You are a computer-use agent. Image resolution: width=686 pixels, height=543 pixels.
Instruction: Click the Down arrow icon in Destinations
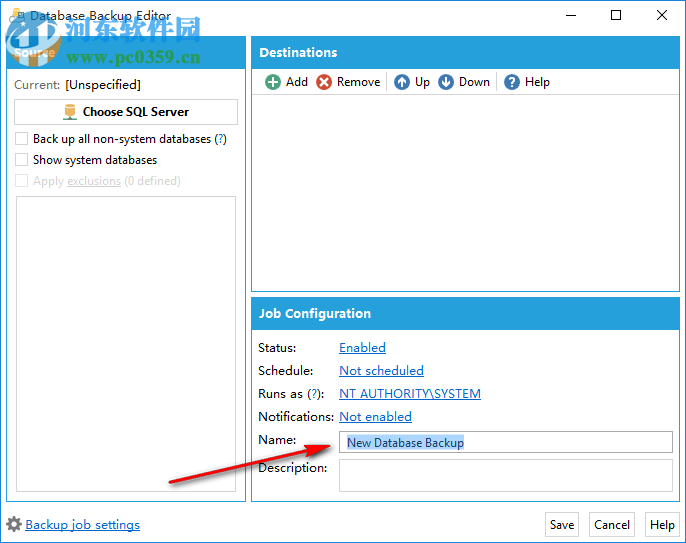coord(446,82)
